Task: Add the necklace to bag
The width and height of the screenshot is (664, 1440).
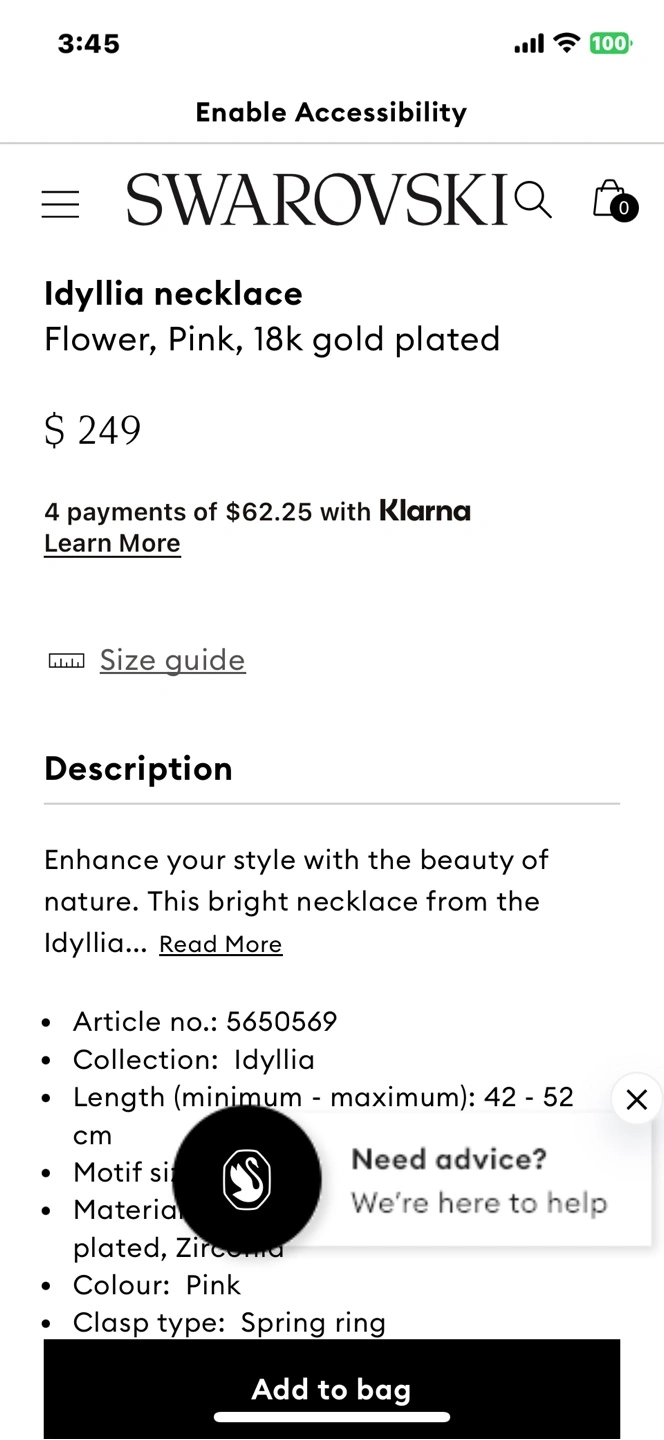Action: 331,1389
